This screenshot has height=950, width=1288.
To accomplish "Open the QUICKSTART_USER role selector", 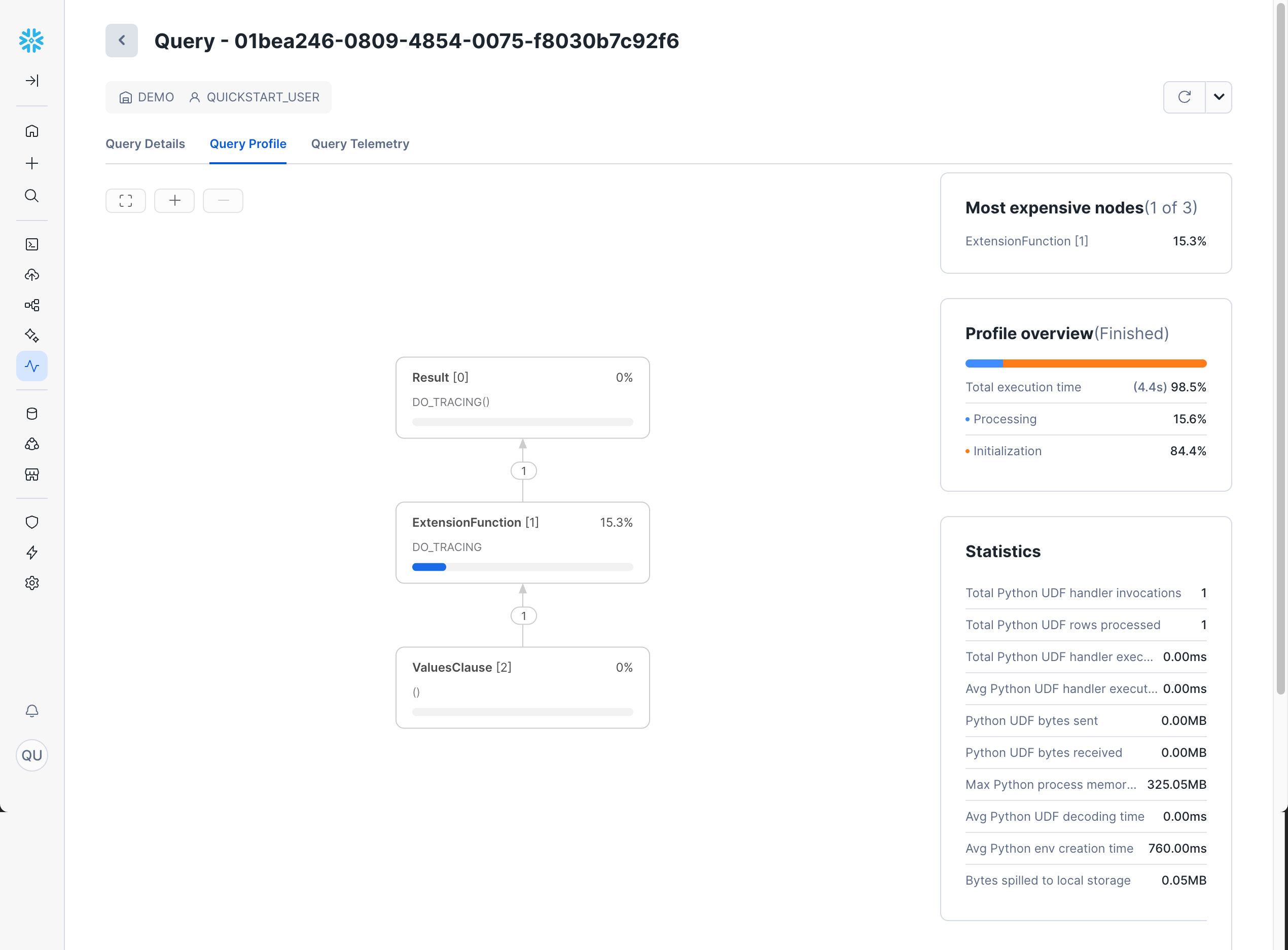I will 255,97.
